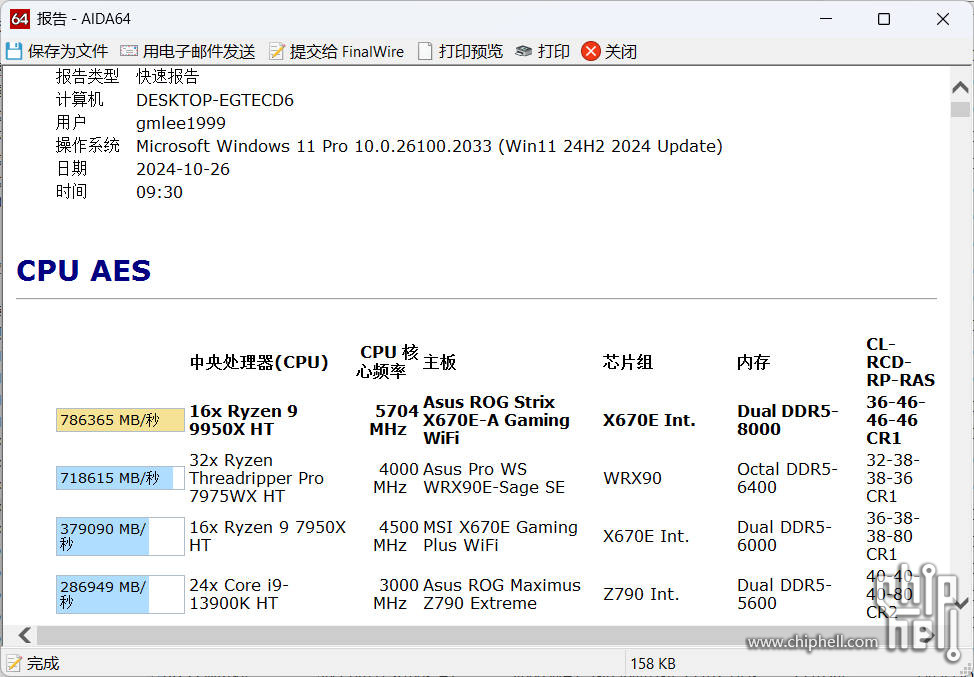The height and width of the screenshot is (677, 974).
Task: Click the yellow 786365 MB/秒 result bar
Action: 120,420
